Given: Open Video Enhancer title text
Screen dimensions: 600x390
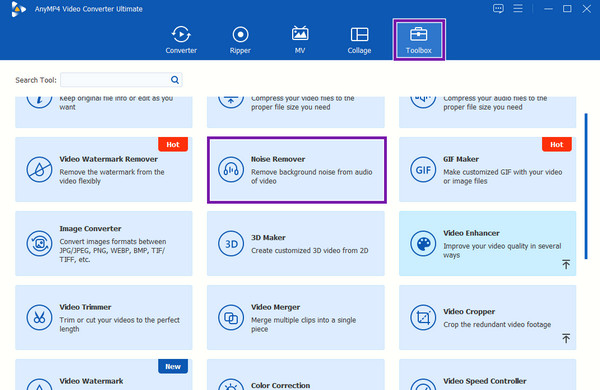Looking at the screenshot, I should pyautogui.click(x=471, y=233).
